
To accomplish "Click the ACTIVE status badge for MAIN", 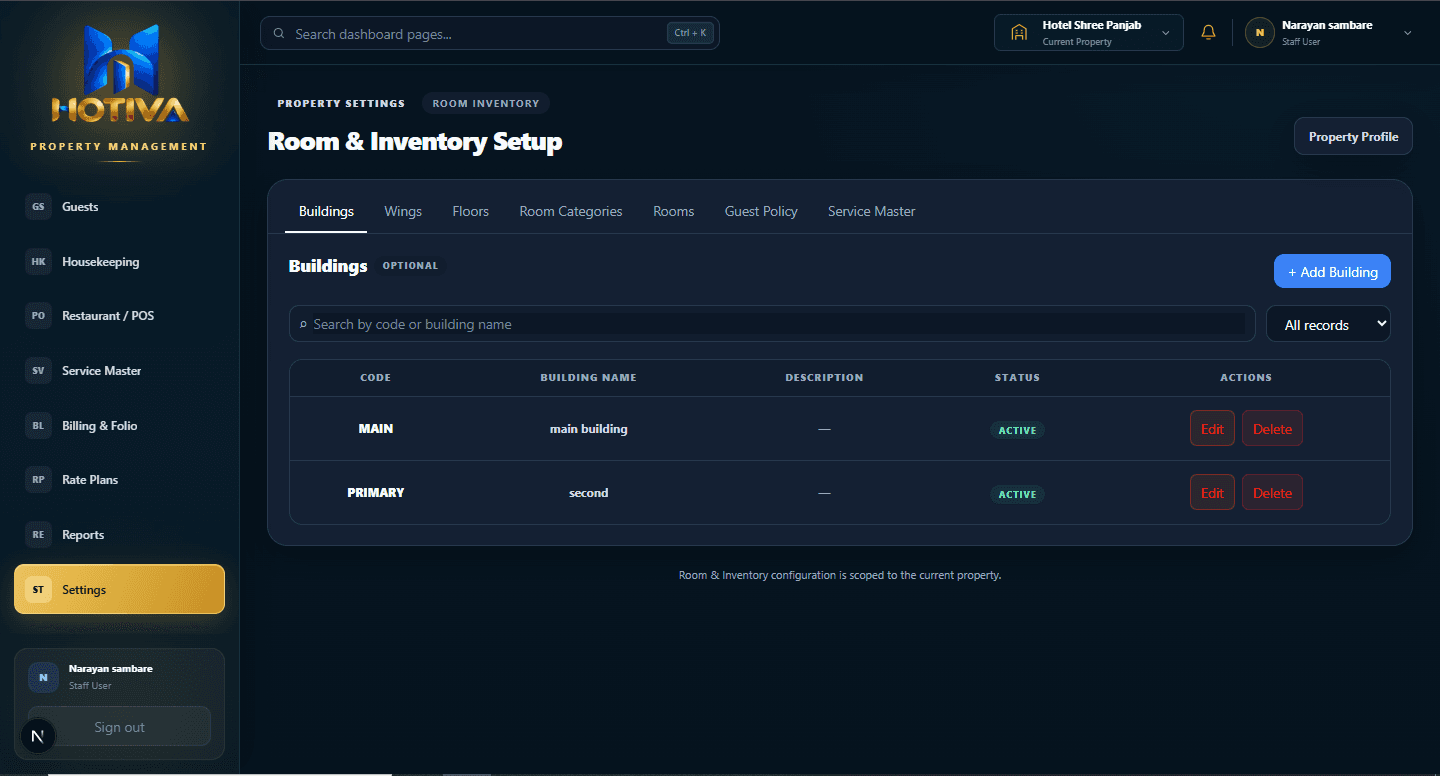I will pos(1017,430).
